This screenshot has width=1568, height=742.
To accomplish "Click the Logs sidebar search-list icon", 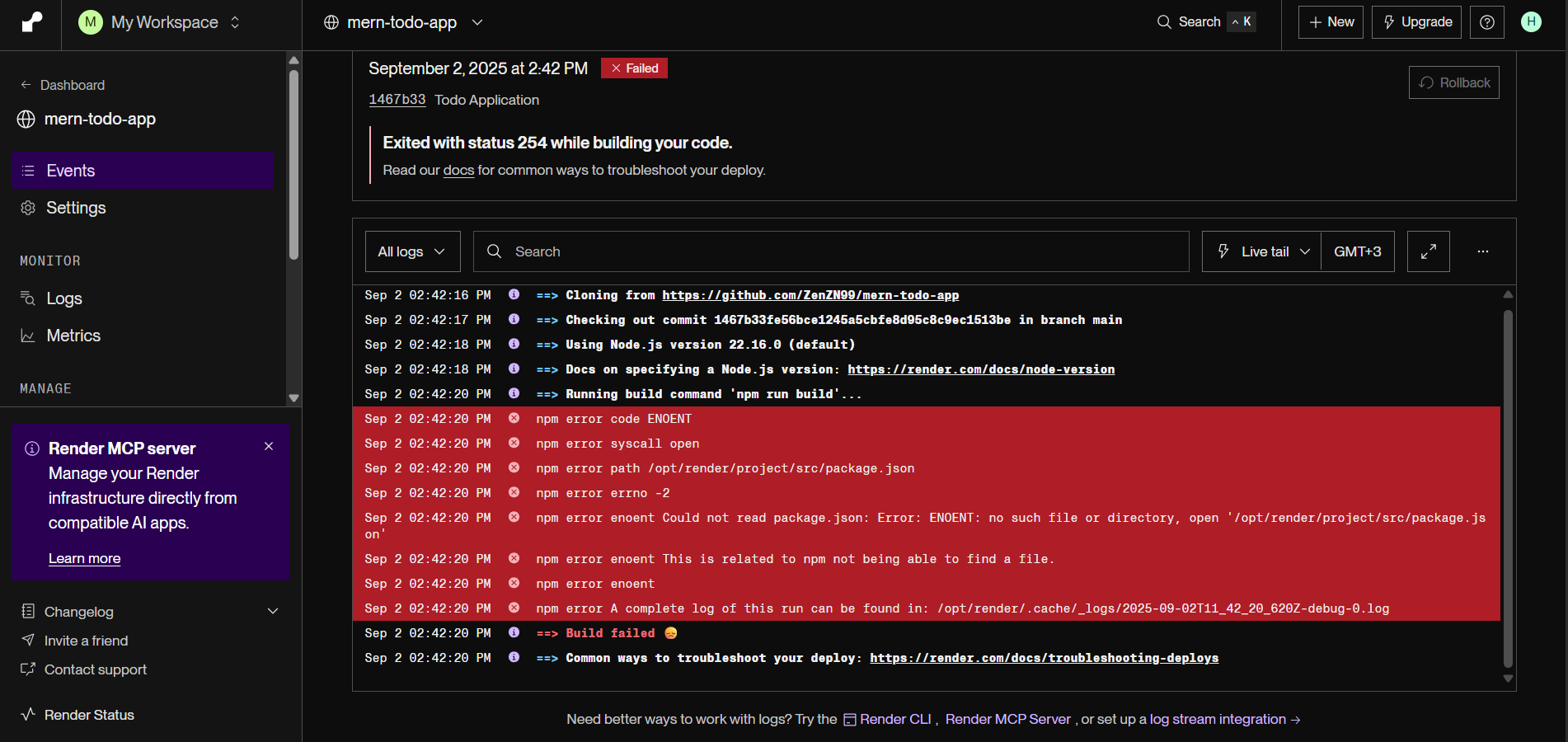I will click(27, 298).
